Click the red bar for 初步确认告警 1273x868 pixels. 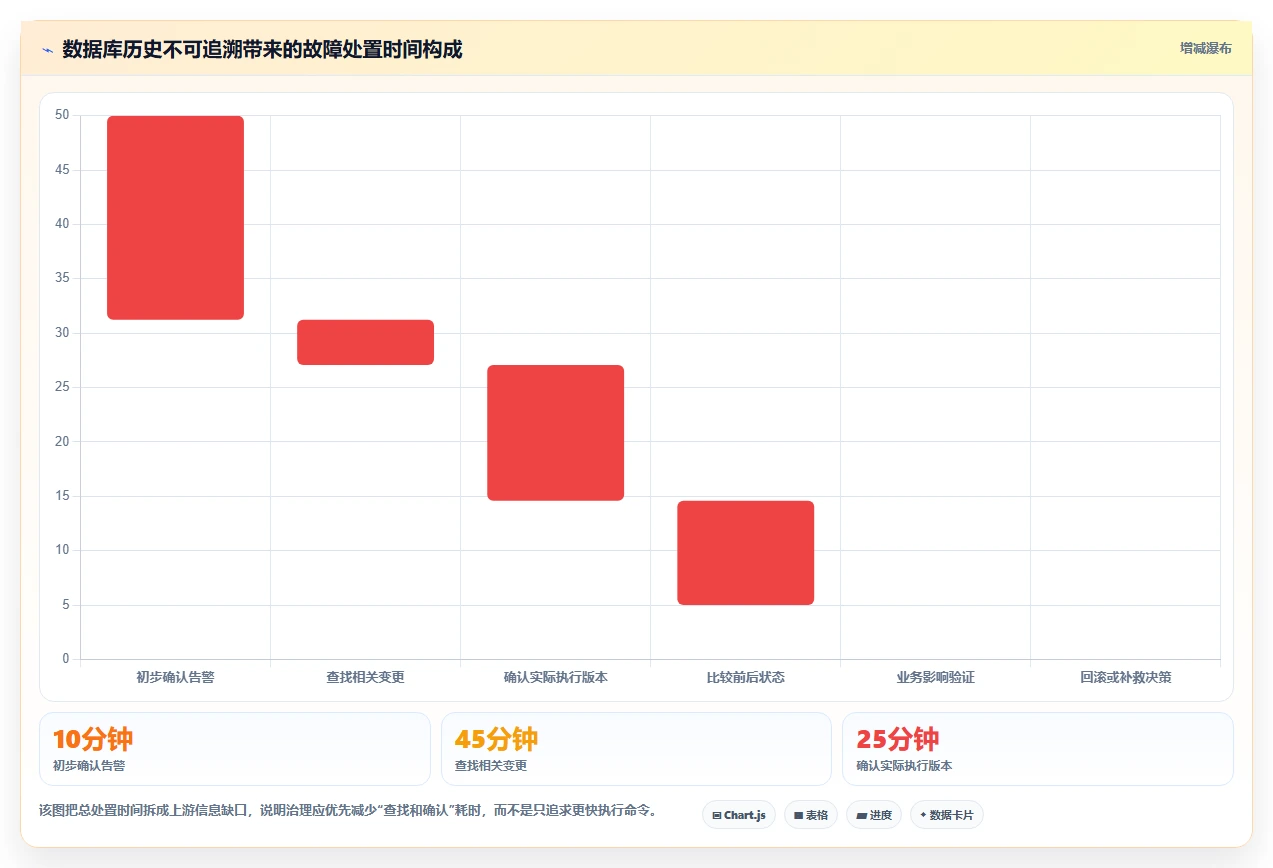[x=175, y=218]
